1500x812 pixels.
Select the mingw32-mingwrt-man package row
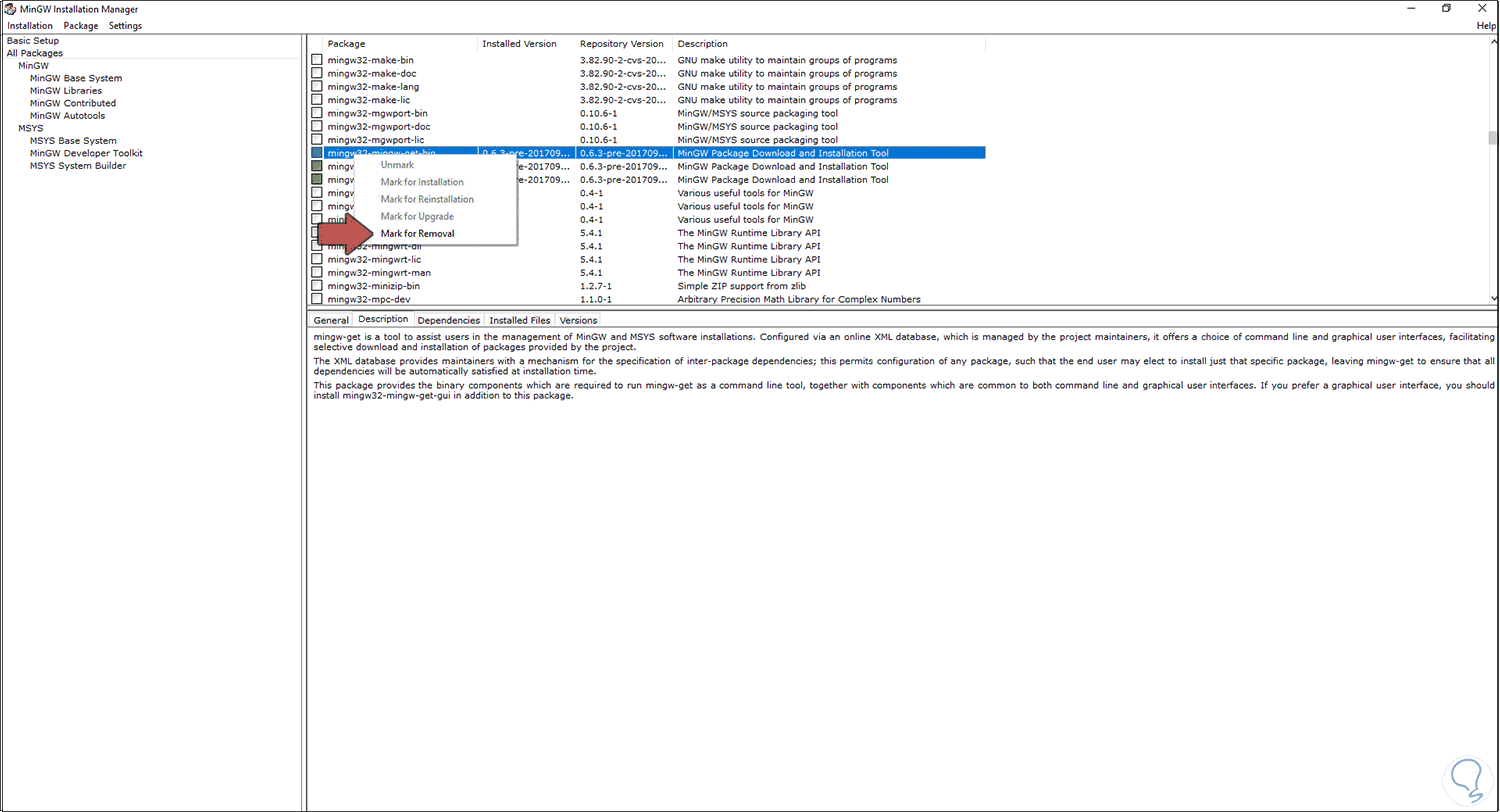pos(647,272)
